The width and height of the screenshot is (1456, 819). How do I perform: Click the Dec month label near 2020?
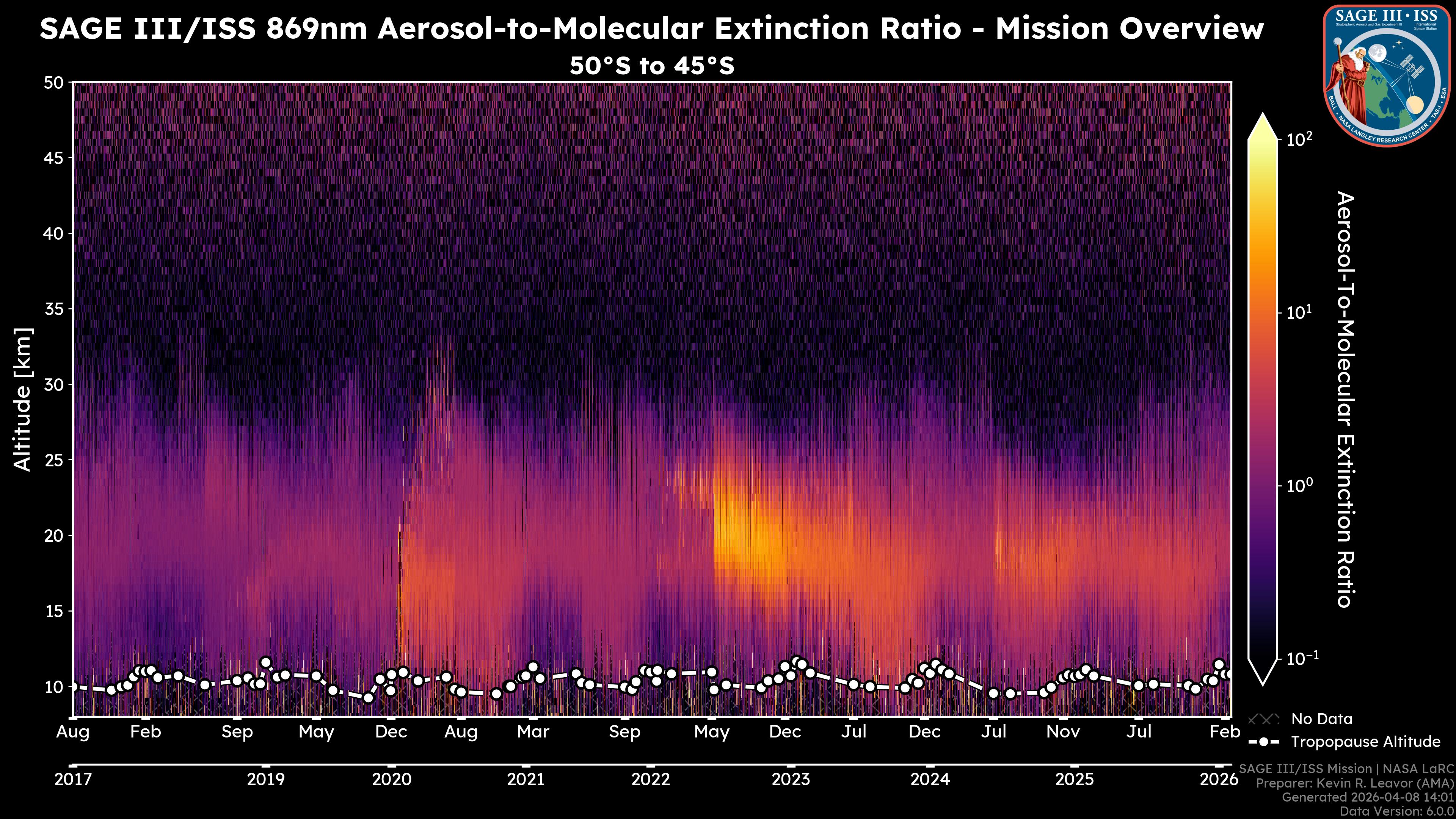391,731
